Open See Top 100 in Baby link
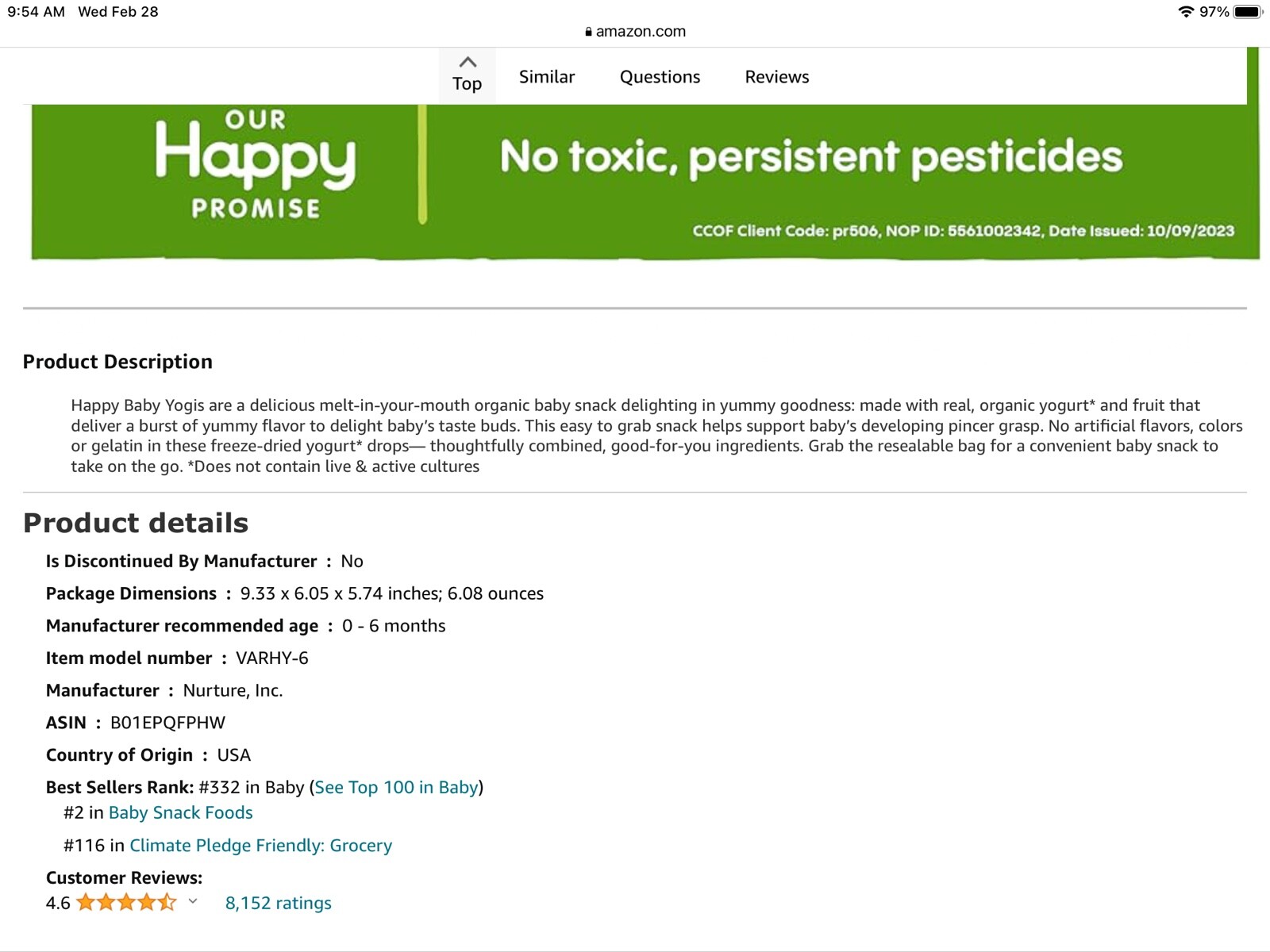The image size is (1270, 952). (x=396, y=787)
